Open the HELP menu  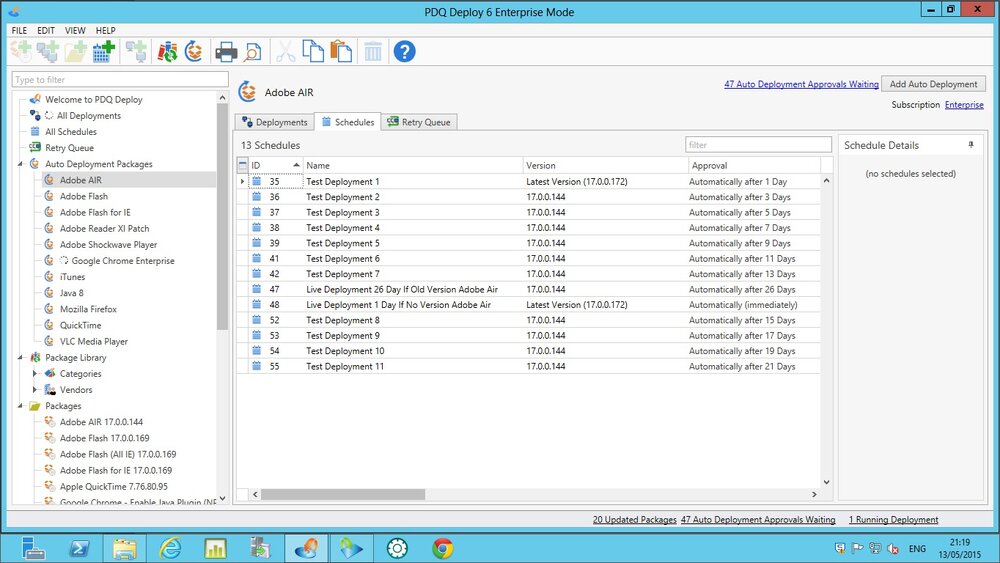105,30
